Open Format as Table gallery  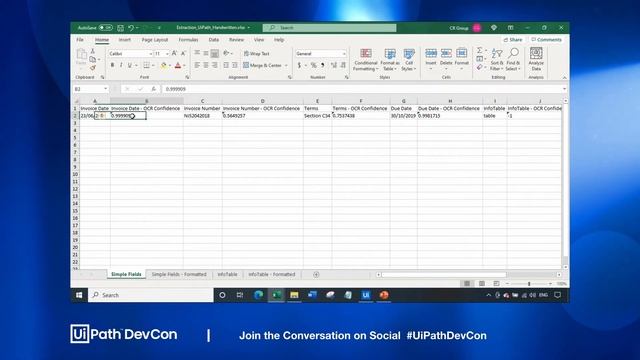[390, 60]
